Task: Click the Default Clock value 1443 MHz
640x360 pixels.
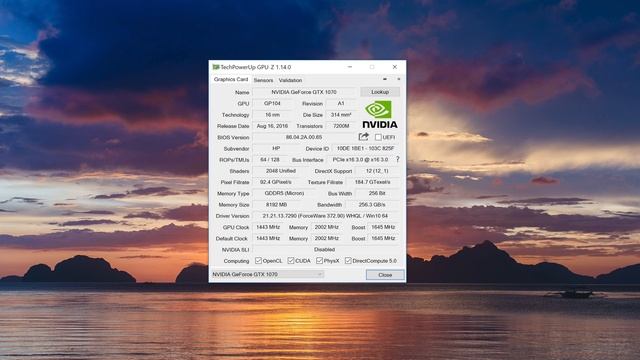Action: [268, 238]
